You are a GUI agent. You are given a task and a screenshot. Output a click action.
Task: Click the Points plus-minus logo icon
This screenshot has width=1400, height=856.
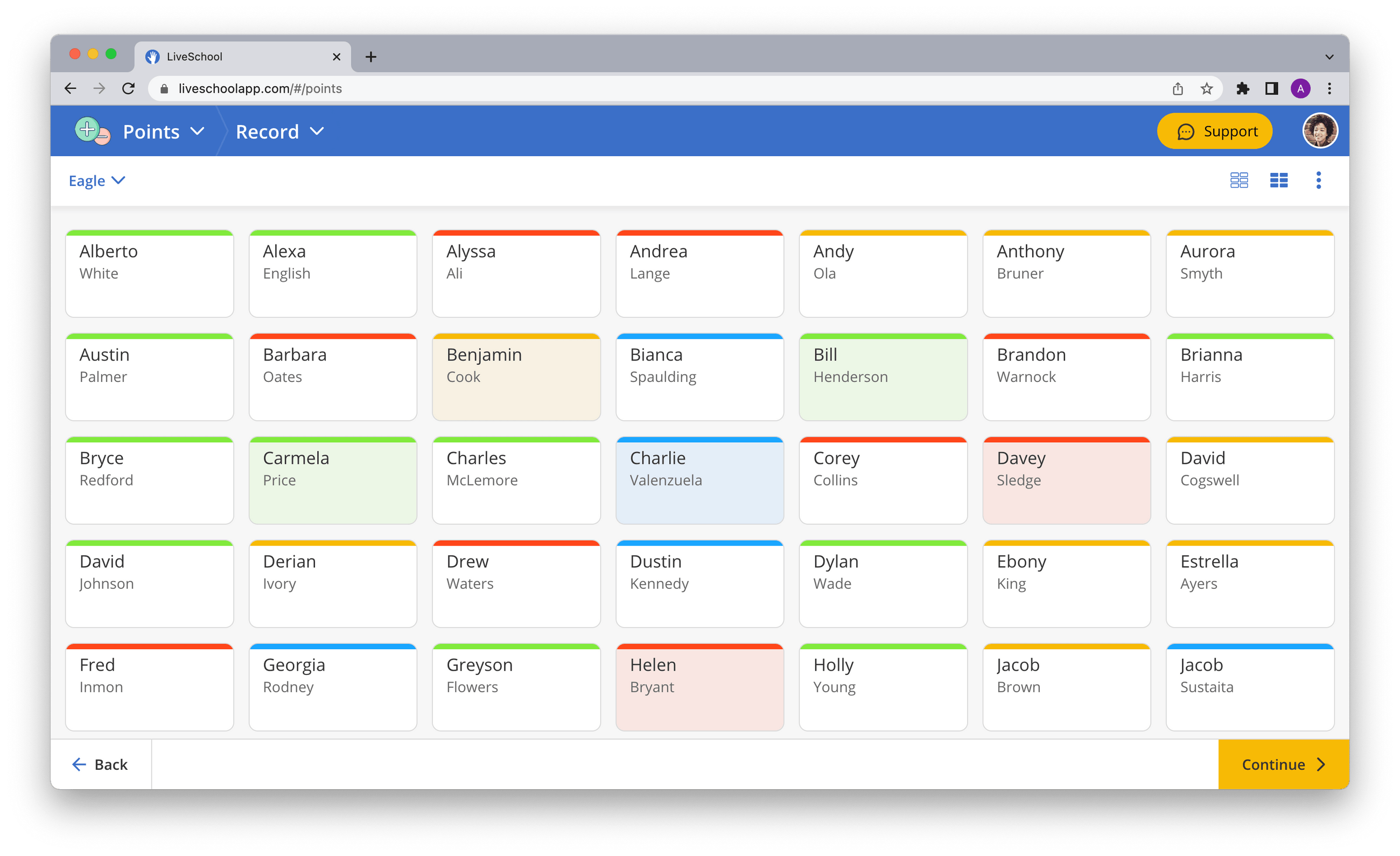(92, 131)
